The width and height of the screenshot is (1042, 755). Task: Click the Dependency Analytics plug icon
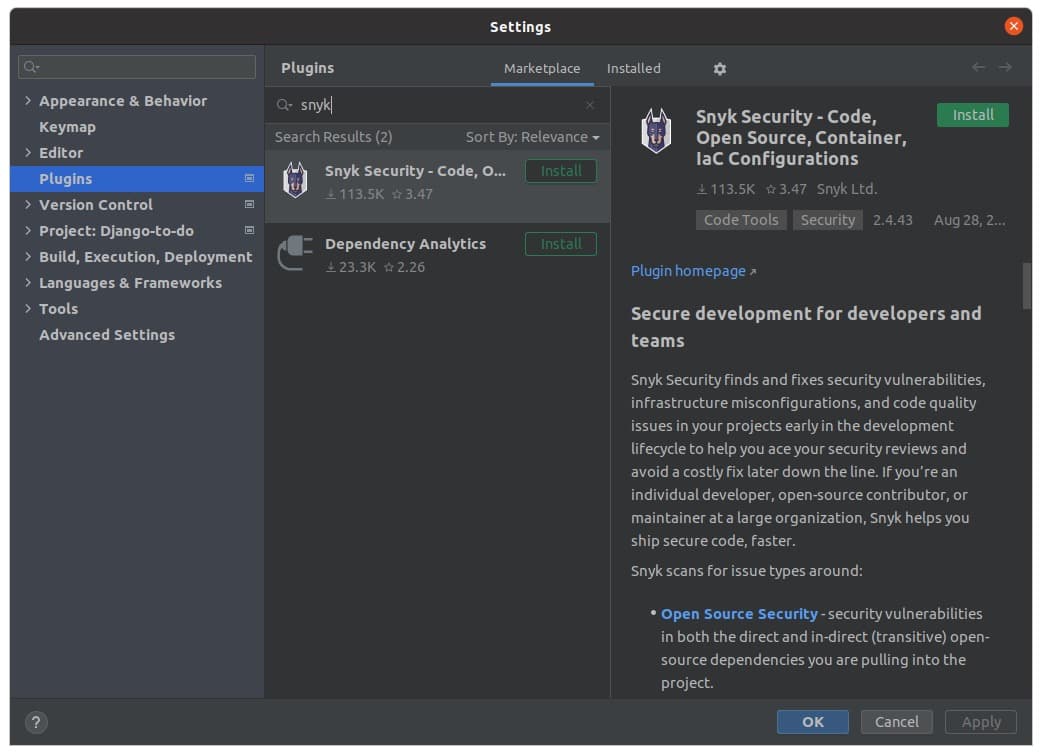pyautogui.click(x=295, y=254)
